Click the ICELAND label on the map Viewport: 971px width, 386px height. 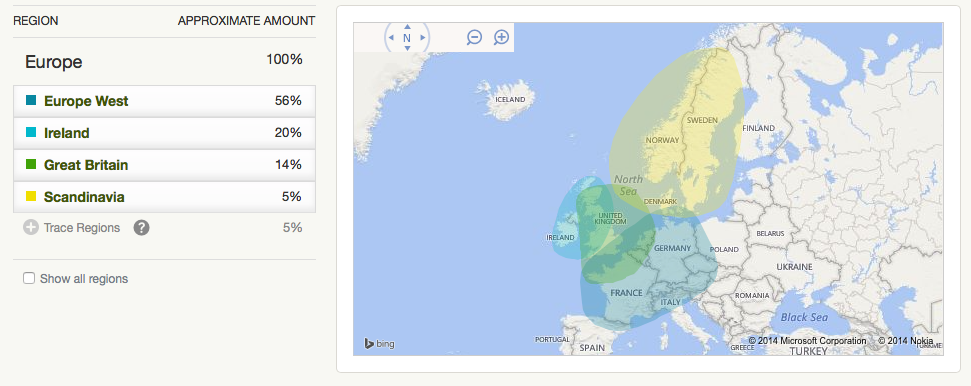pyautogui.click(x=510, y=99)
